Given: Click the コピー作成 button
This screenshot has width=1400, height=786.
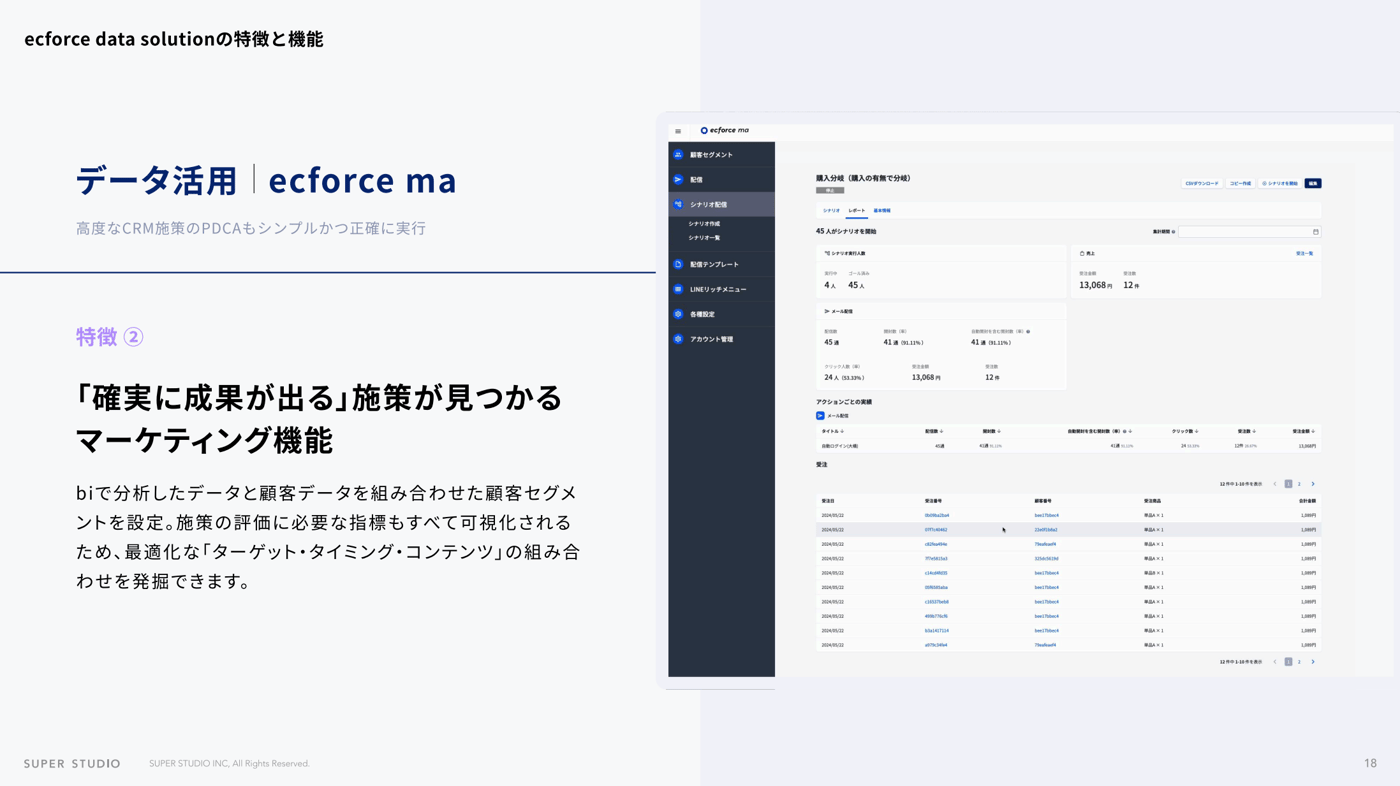Looking at the screenshot, I should 1240,184.
